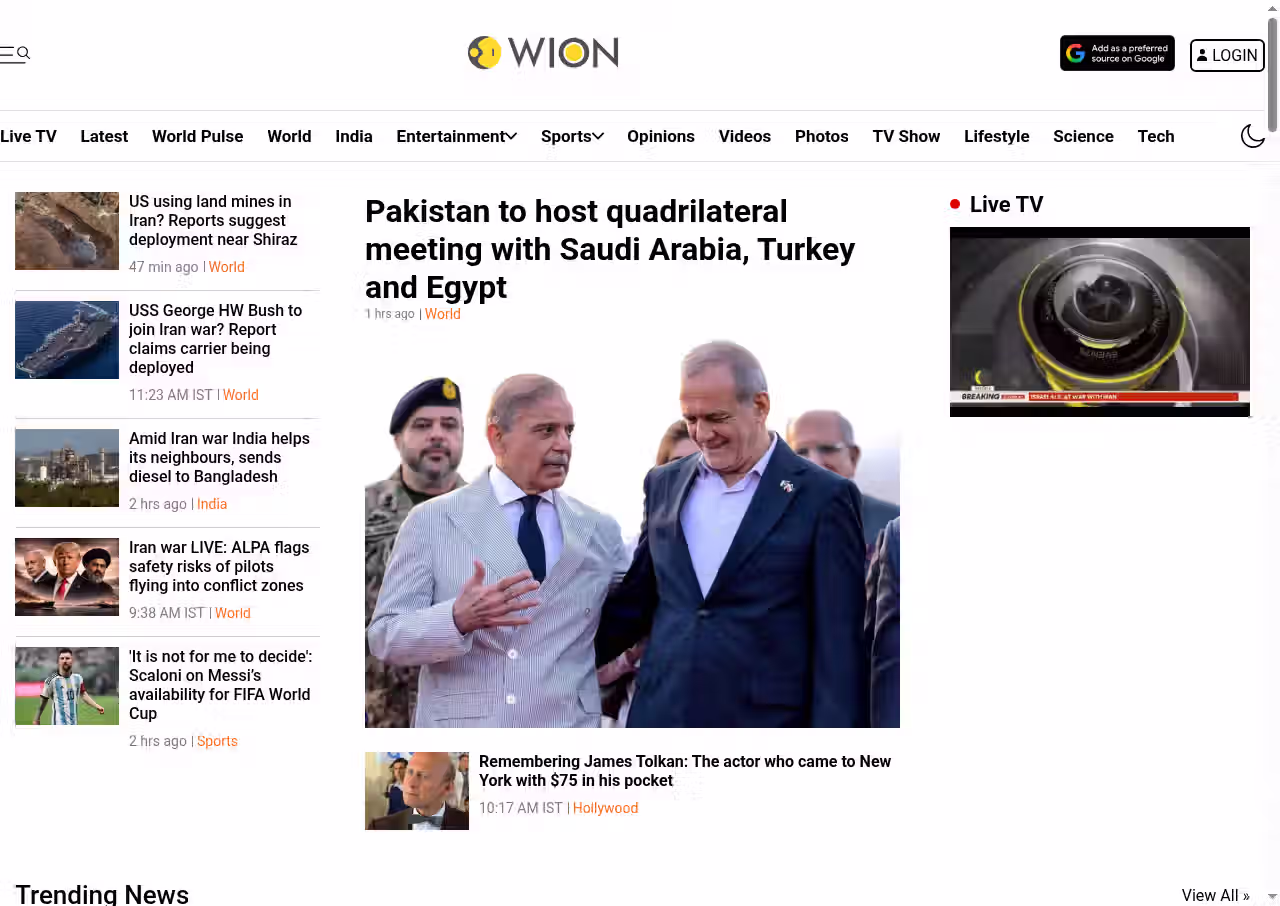Open the Pakistan quadrilateral meeting headline
This screenshot has width=1280, height=906.
click(610, 249)
